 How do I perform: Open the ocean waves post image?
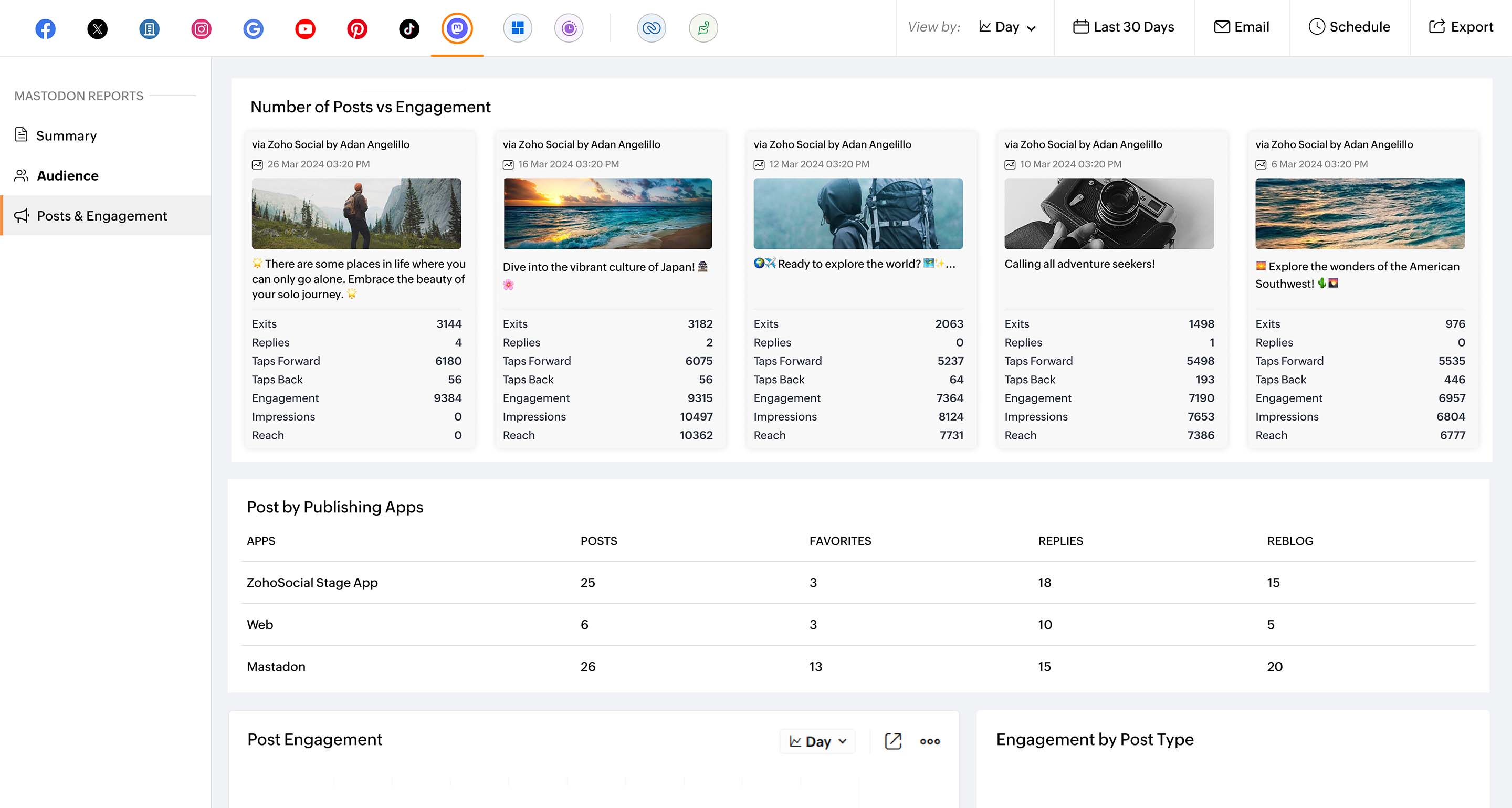coord(1360,214)
